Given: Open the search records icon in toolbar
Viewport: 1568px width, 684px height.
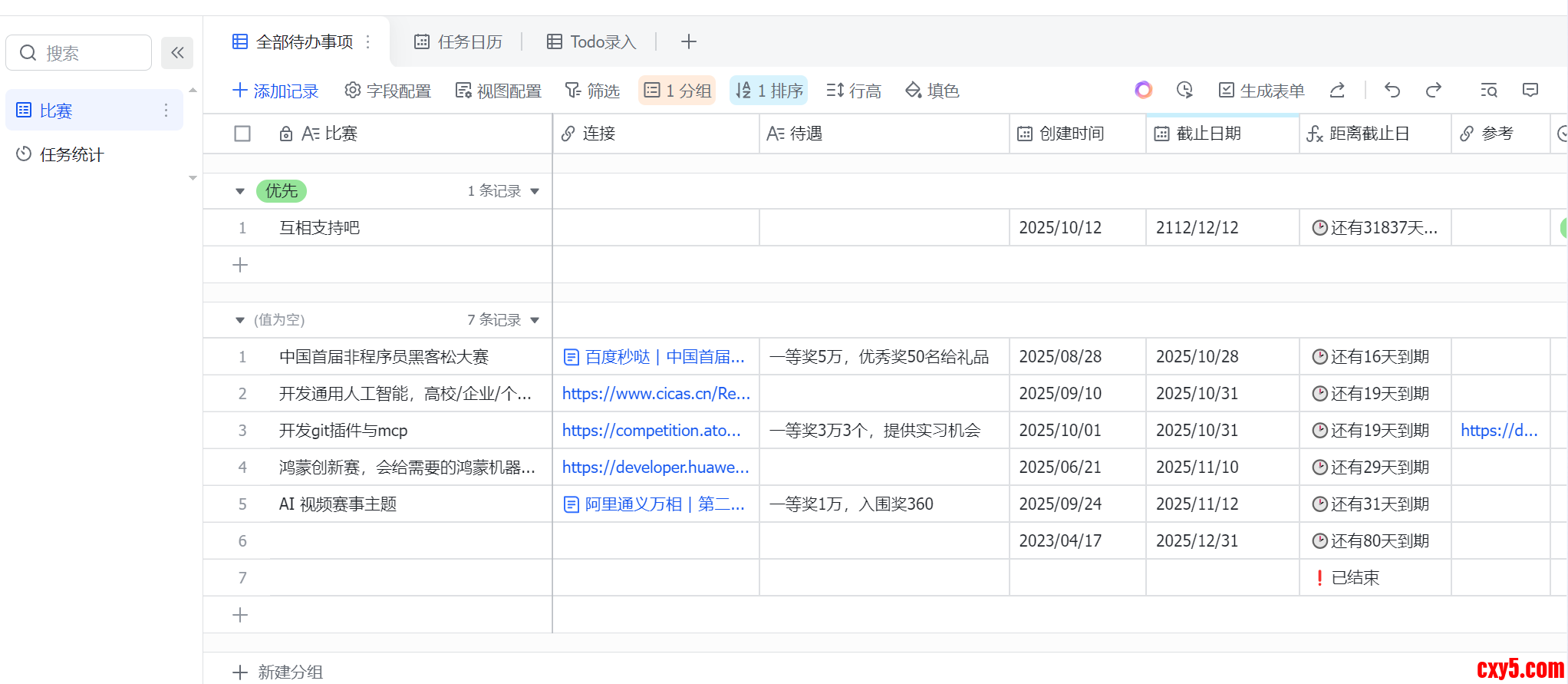Looking at the screenshot, I should [1488, 91].
